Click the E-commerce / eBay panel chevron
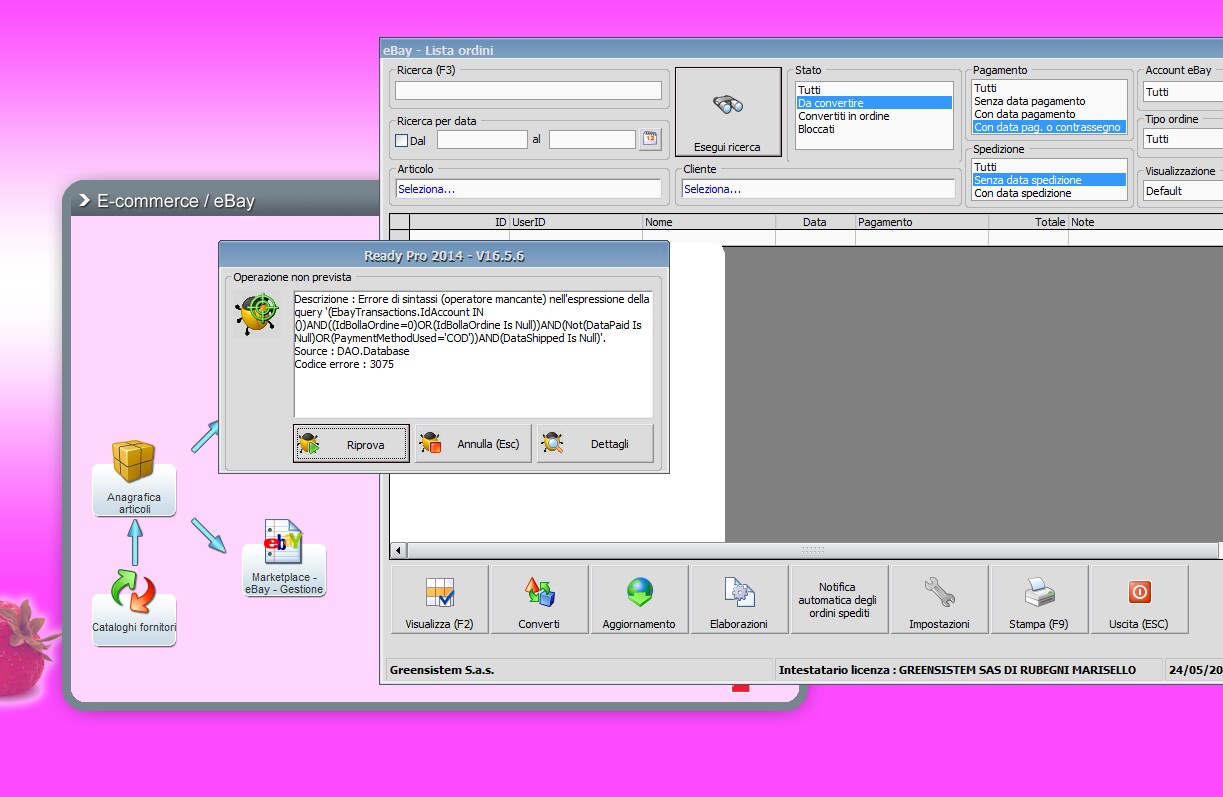 pyautogui.click(x=84, y=201)
